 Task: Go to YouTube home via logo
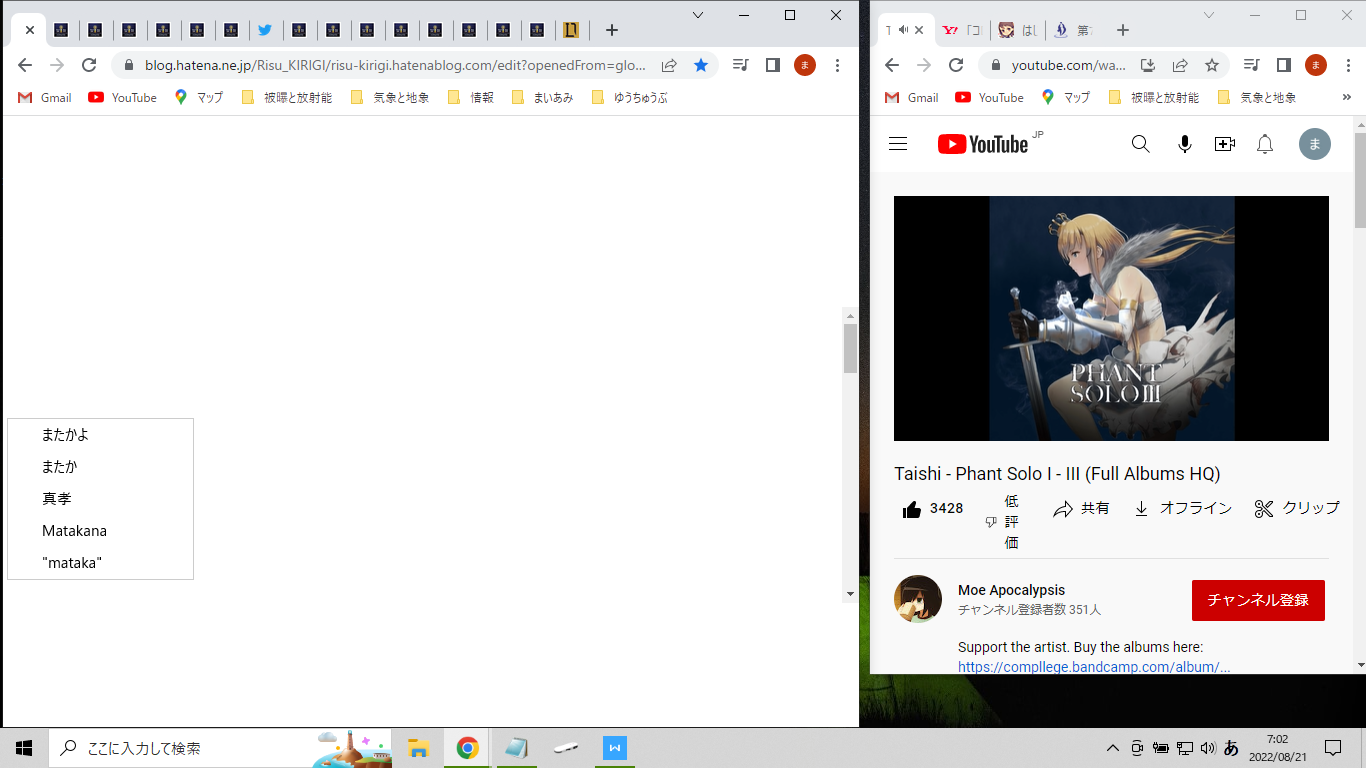point(984,144)
